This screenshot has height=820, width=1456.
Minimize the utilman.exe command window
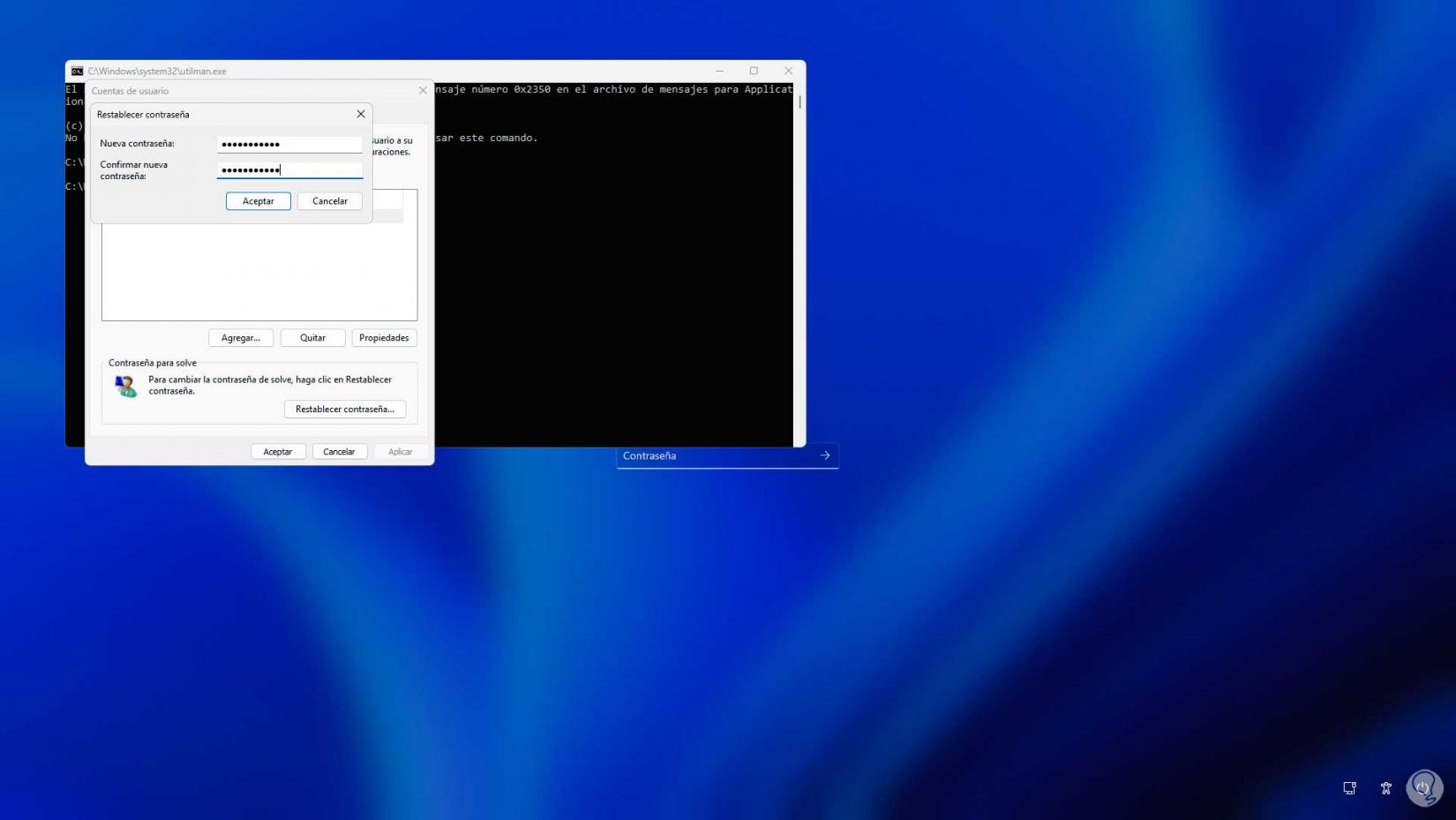point(719,71)
